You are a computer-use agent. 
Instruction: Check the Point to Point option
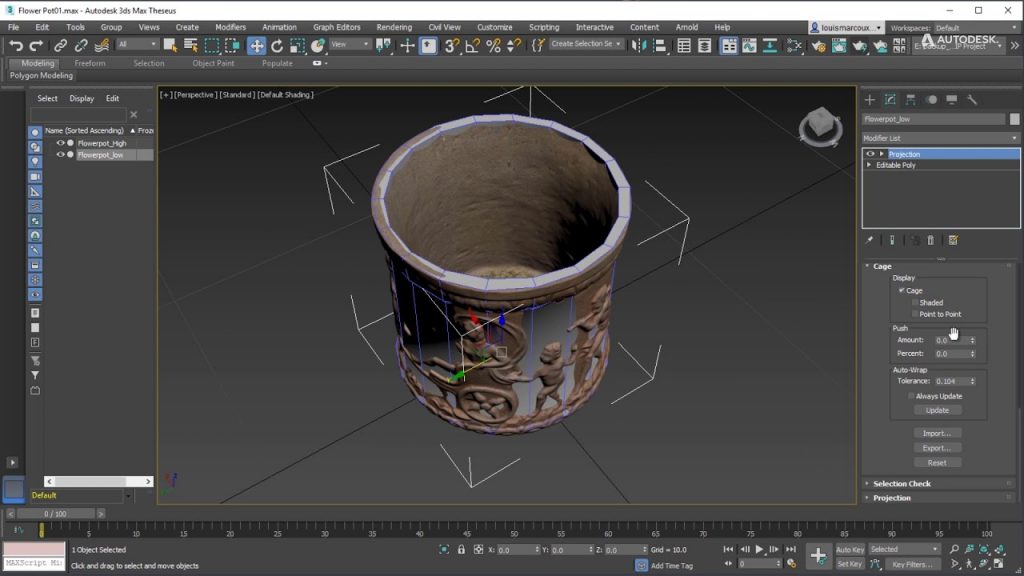(914, 314)
